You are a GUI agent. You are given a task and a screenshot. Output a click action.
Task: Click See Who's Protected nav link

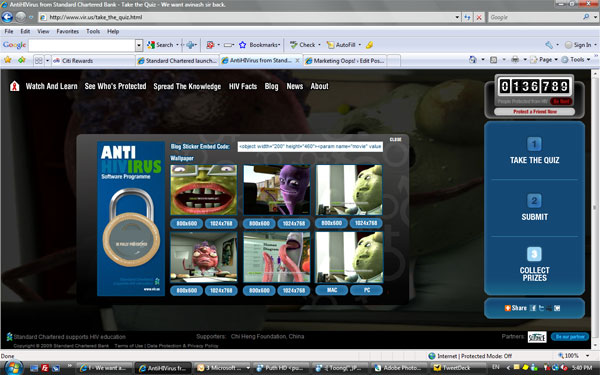(115, 86)
